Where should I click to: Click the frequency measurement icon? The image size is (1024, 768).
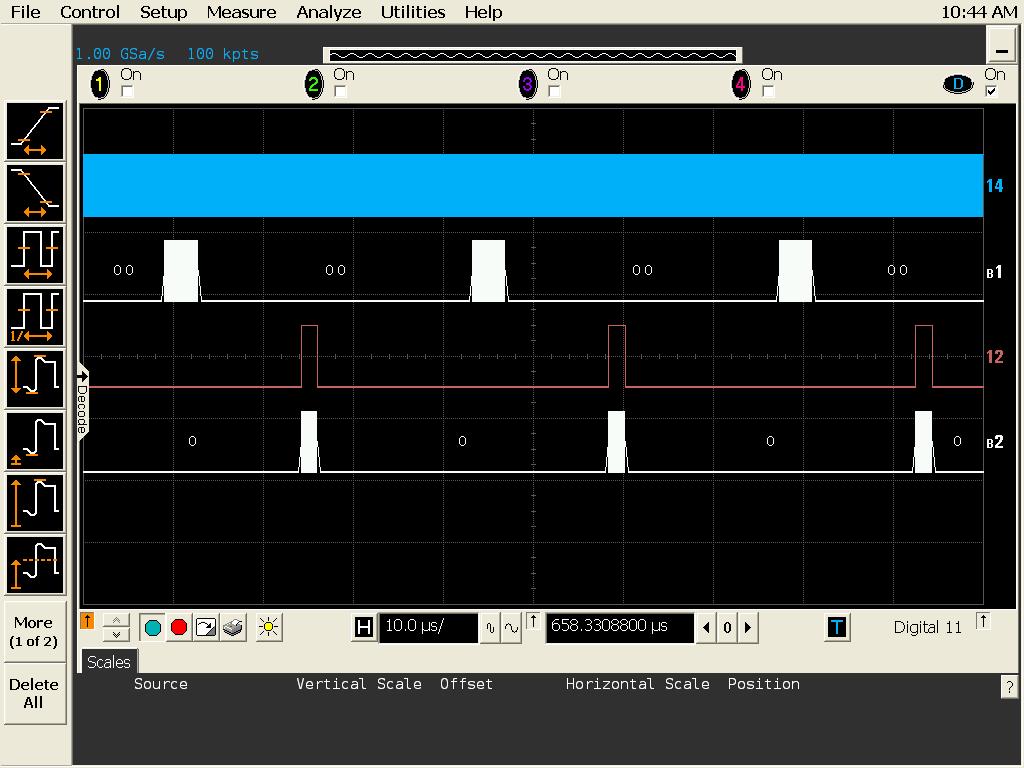pos(35,317)
